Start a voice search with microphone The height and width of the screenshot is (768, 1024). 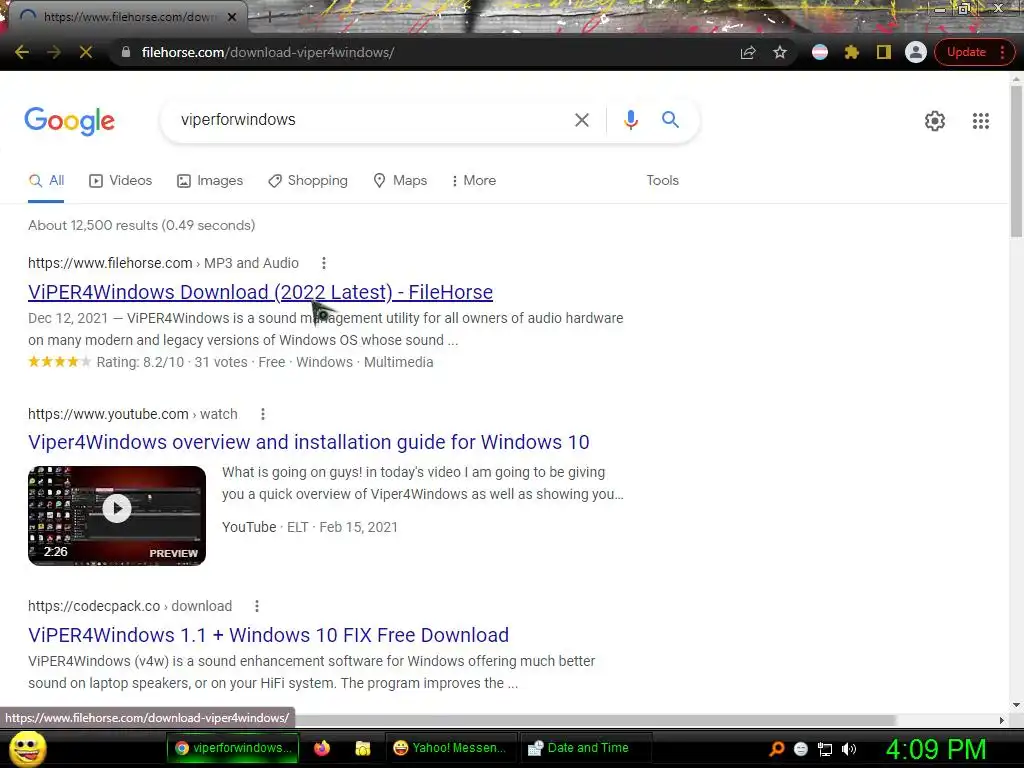[630, 120]
